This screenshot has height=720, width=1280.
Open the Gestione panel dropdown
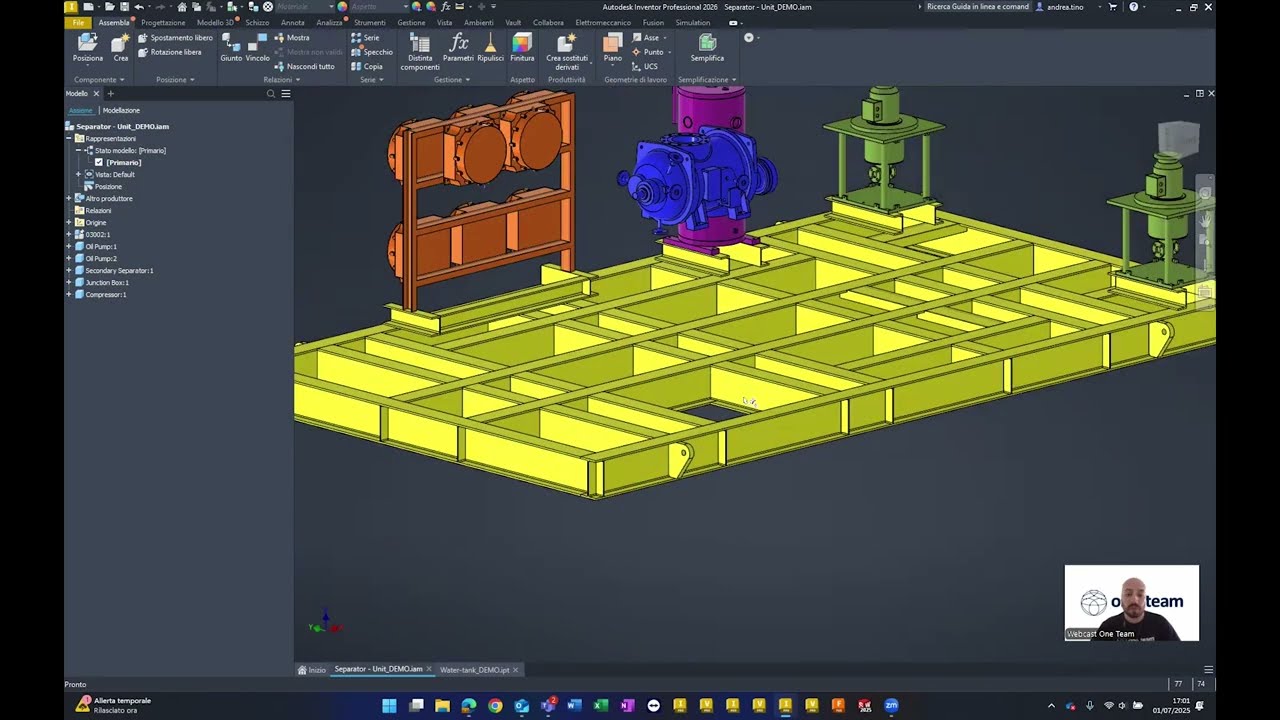click(x=451, y=80)
